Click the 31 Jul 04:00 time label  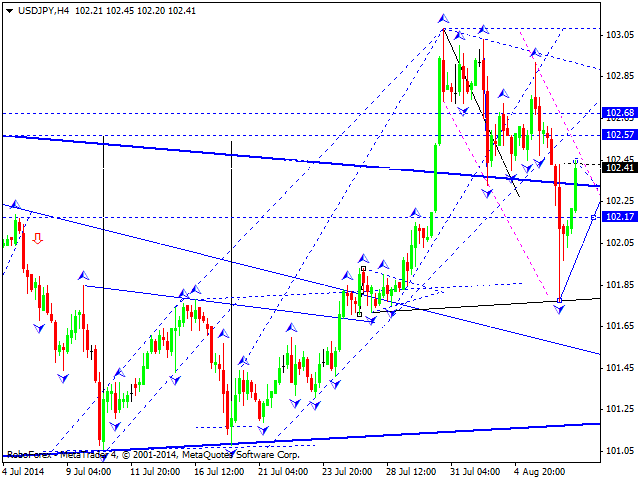475,471
